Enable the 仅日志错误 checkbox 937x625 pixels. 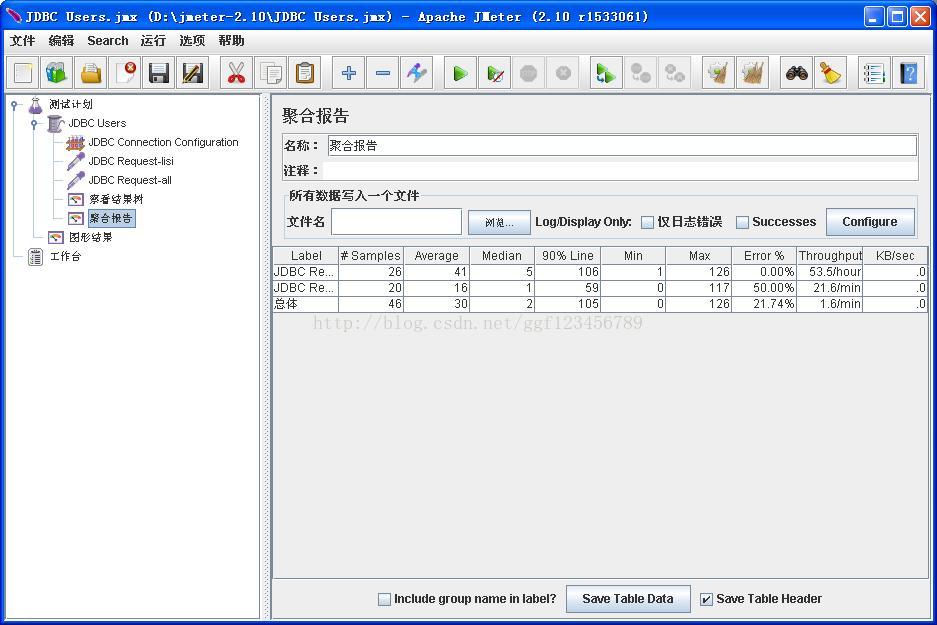[x=647, y=222]
